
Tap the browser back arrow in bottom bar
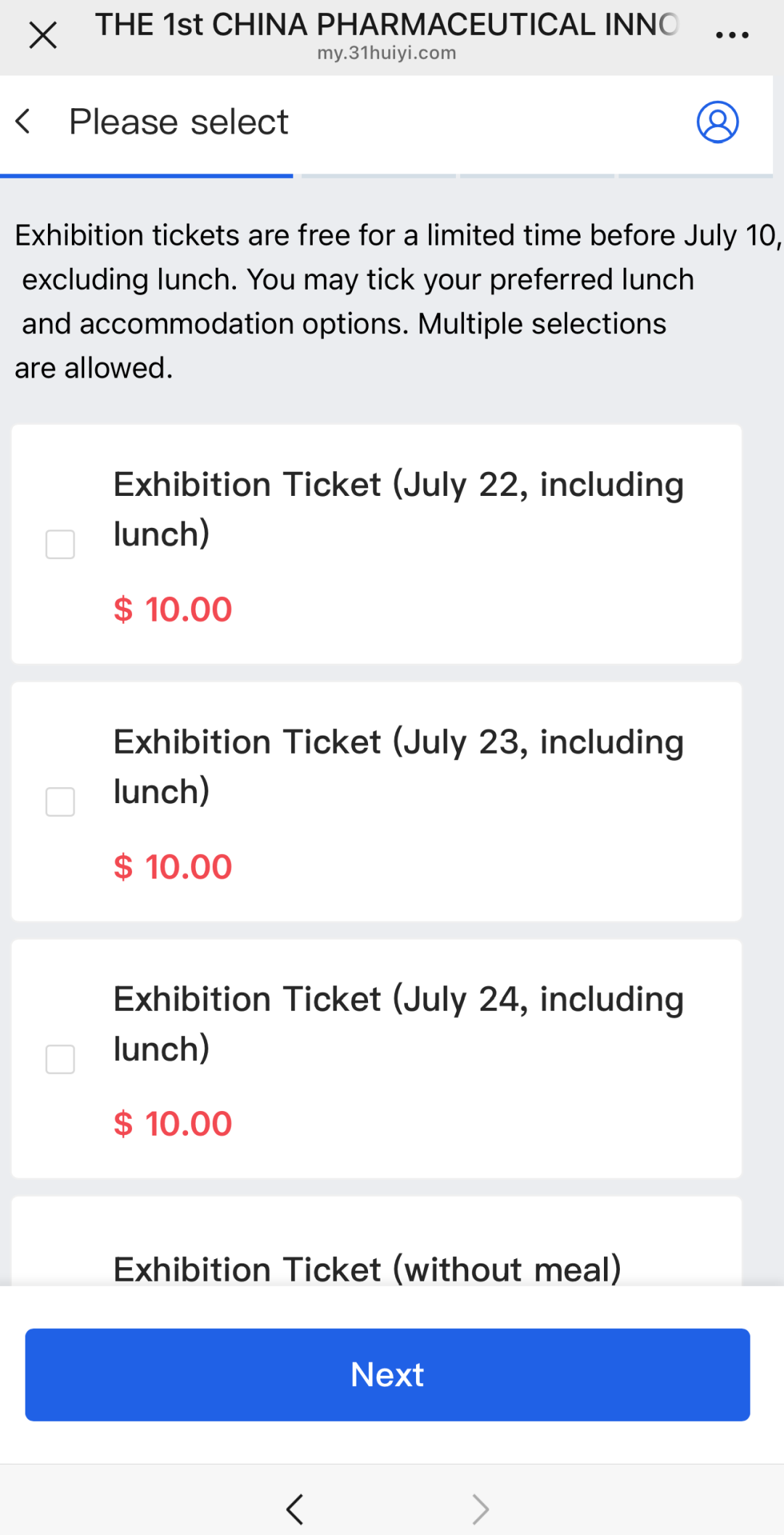point(294,1509)
